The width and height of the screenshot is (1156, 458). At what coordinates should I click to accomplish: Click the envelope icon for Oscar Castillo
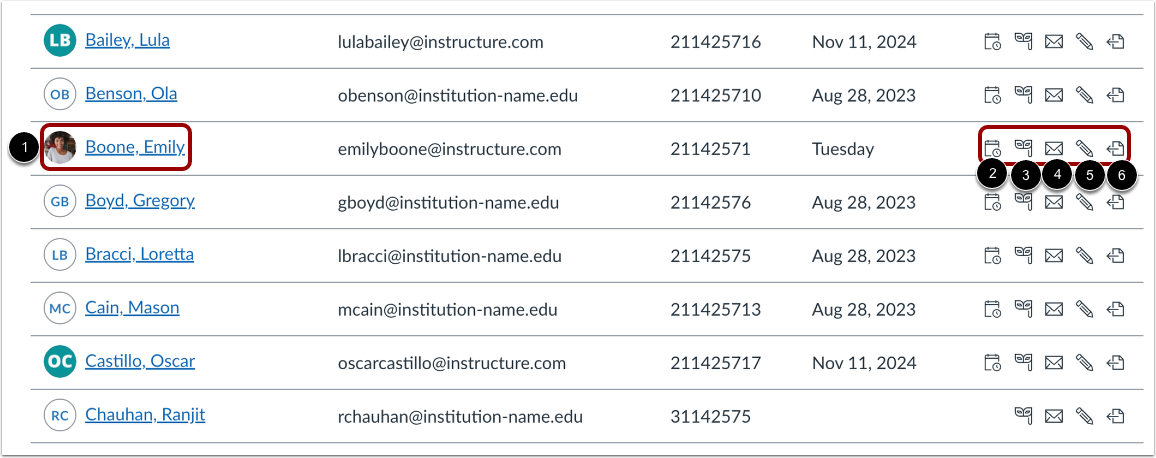[1053, 362]
